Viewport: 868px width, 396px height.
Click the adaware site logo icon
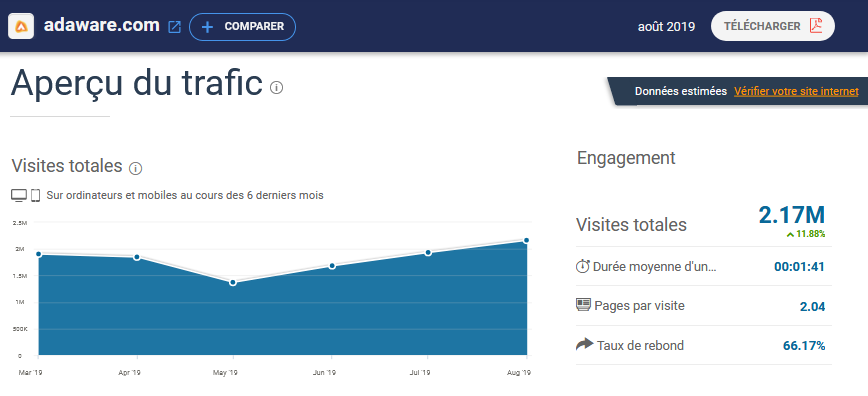pyautogui.click(x=21, y=26)
